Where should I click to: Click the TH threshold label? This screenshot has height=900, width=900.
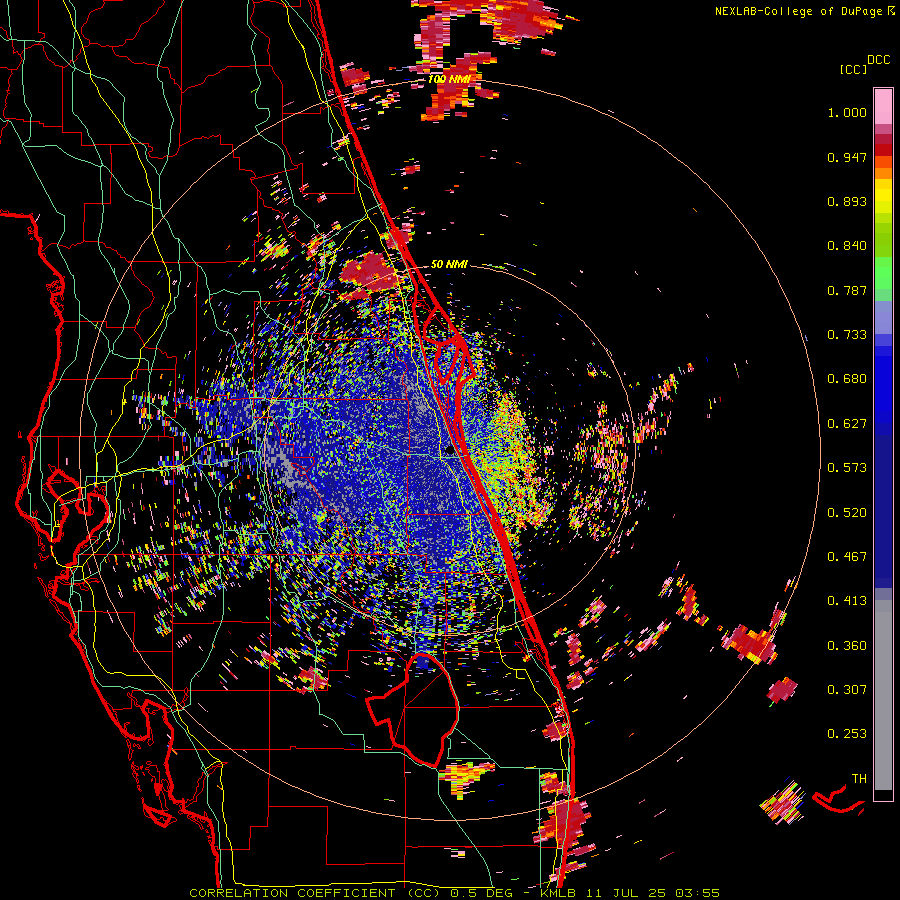859,779
